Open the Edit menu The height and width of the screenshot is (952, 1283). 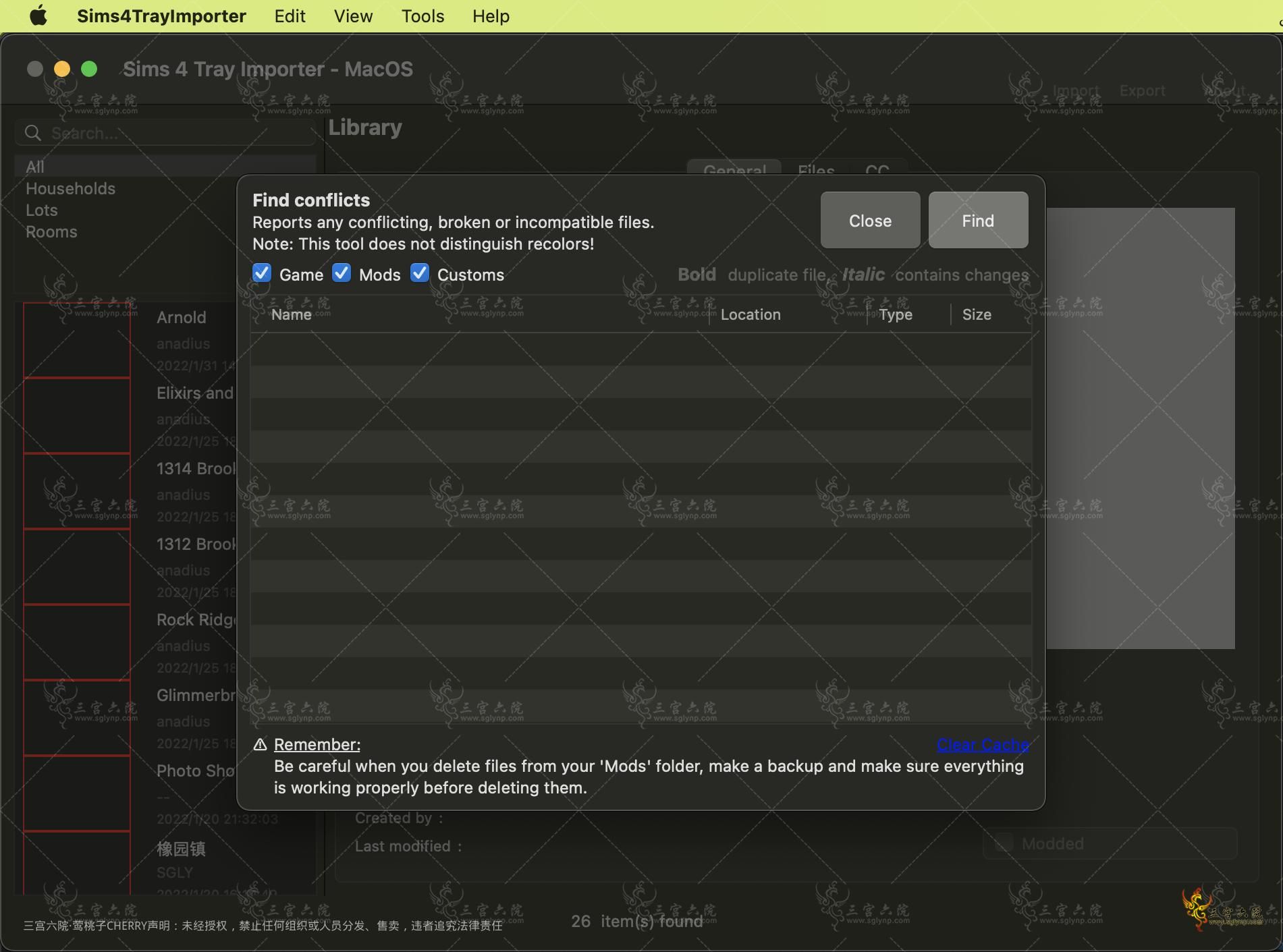coord(290,16)
